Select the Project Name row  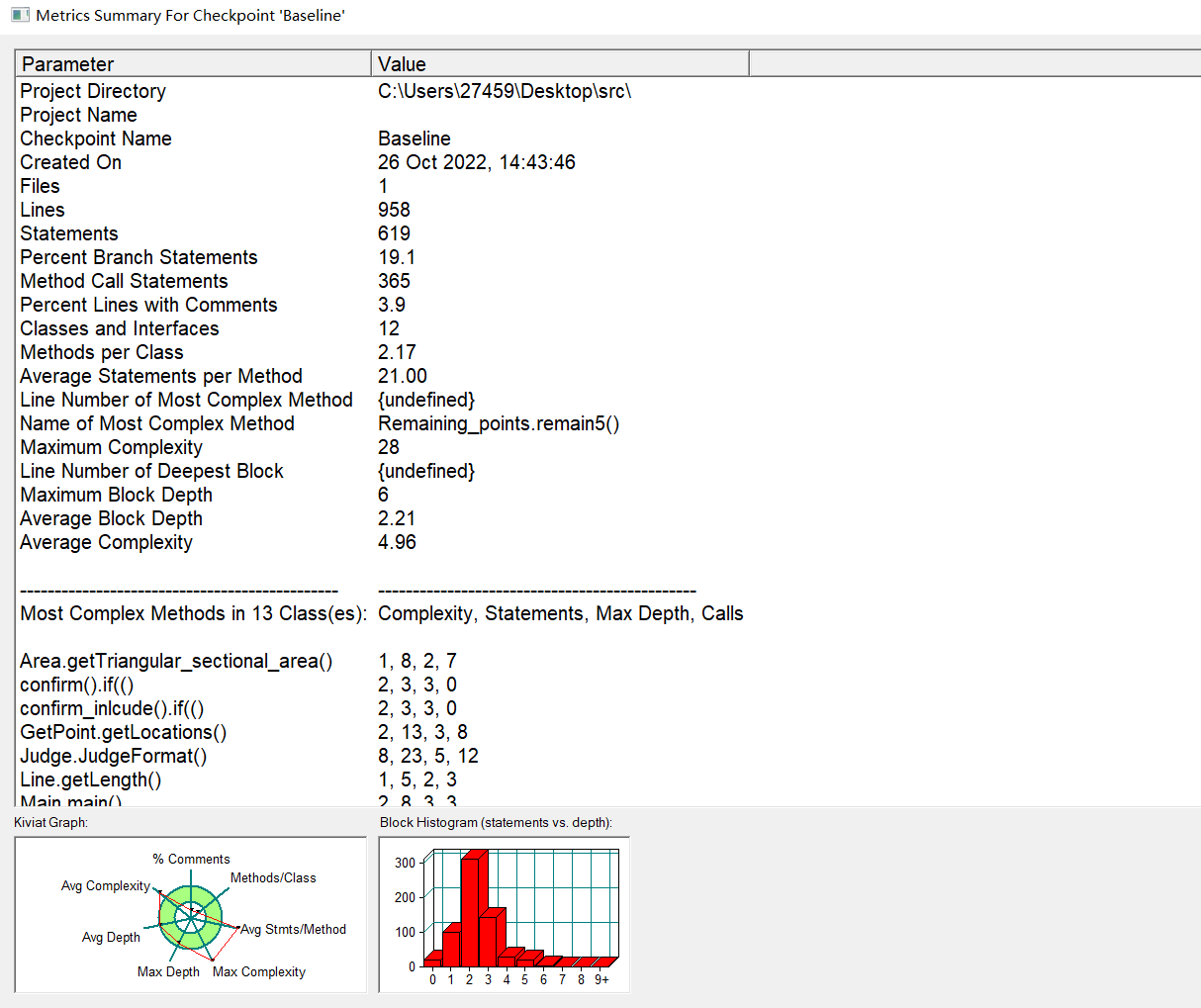78,115
